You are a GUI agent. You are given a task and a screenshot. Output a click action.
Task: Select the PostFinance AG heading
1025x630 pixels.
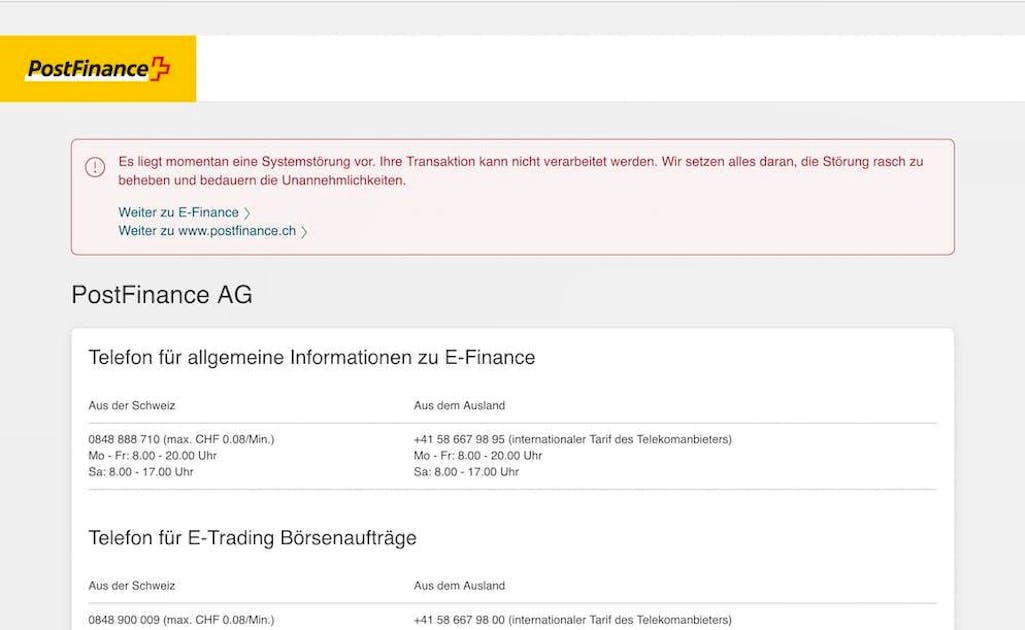[161, 295]
